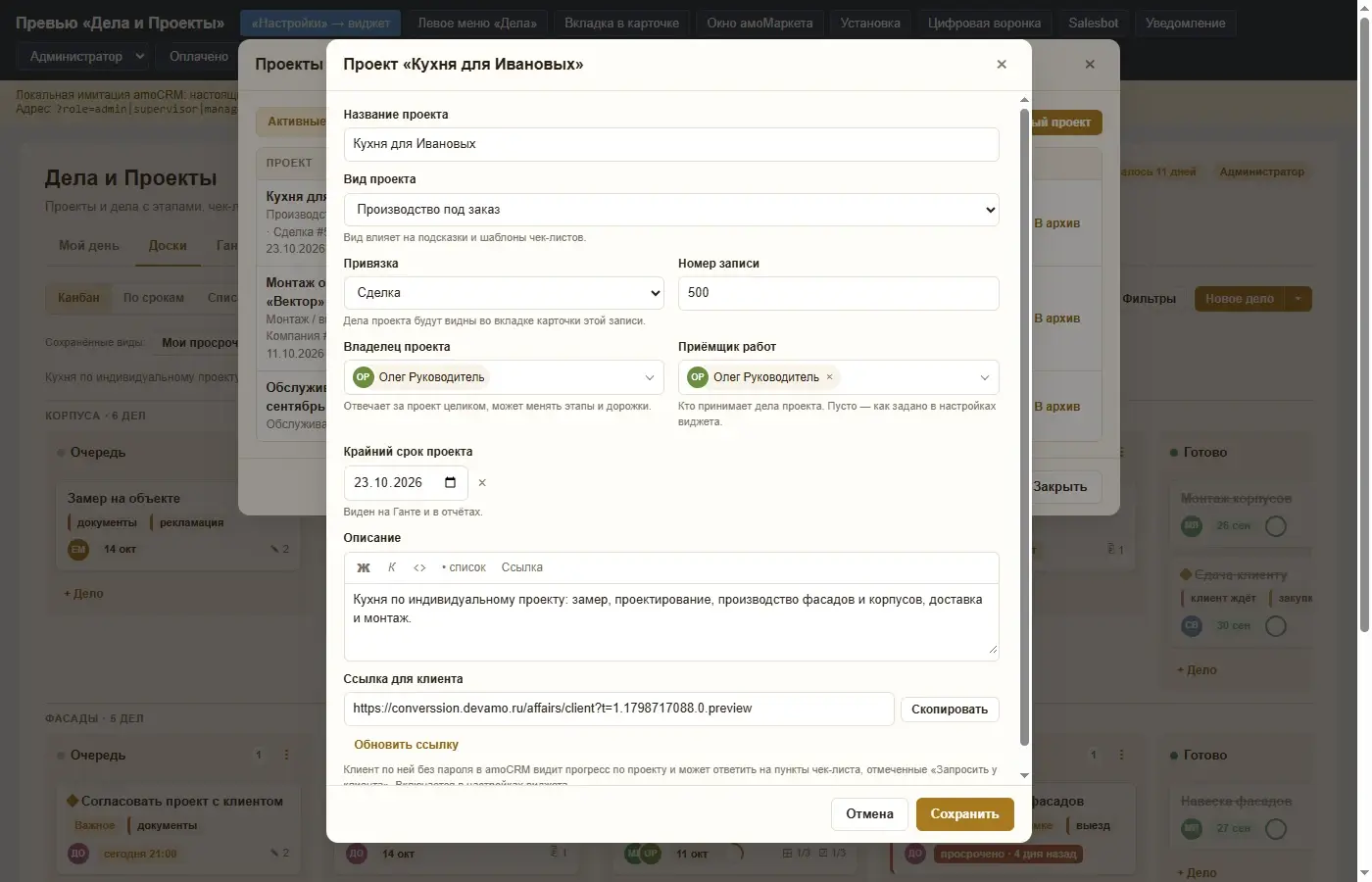Copy the client link with Скопировать
1372x882 pixels.
[950, 710]
